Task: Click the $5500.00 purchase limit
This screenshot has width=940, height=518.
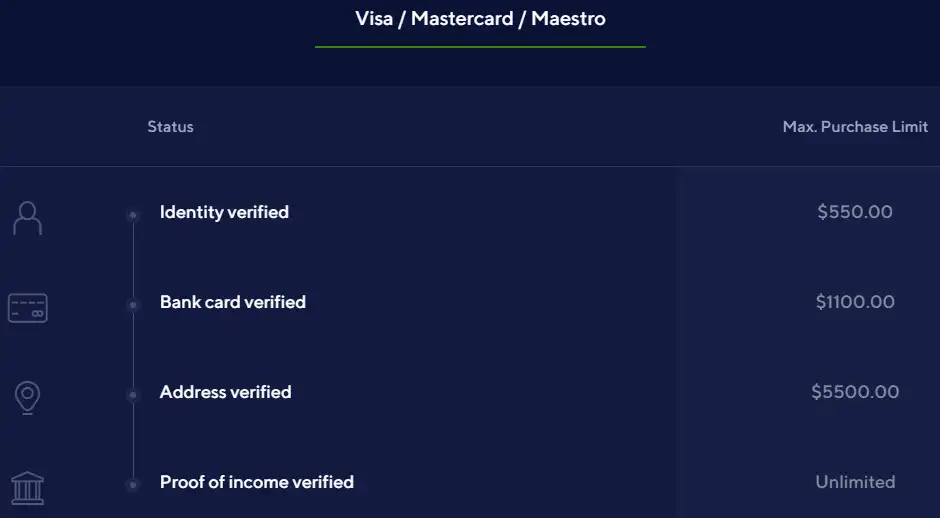Action: pos(855,391)
